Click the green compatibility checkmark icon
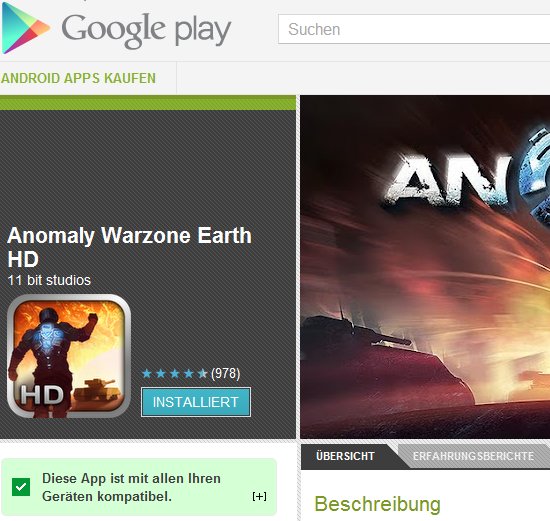 pyautogui.click(x=21, y=487)
